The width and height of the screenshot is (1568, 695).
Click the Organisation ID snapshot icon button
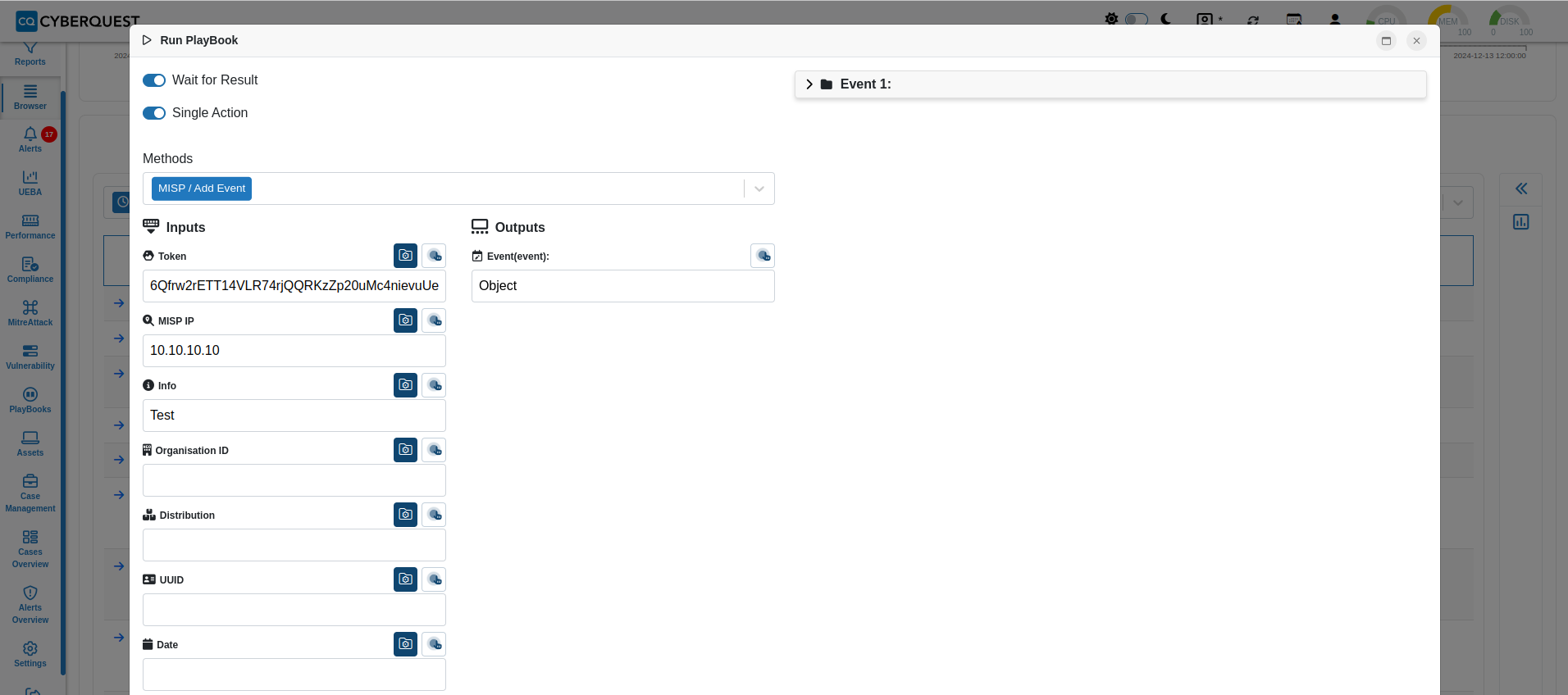(405, 450)
